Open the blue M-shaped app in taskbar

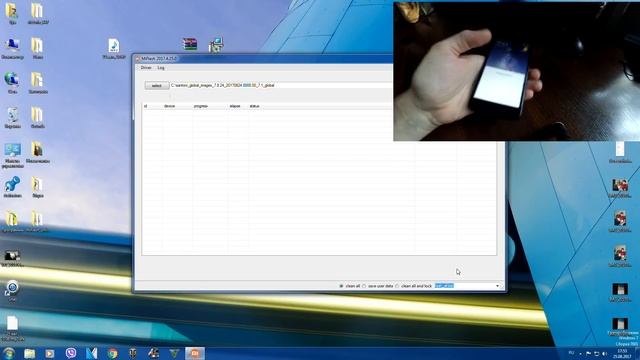(x=92, y=353)
